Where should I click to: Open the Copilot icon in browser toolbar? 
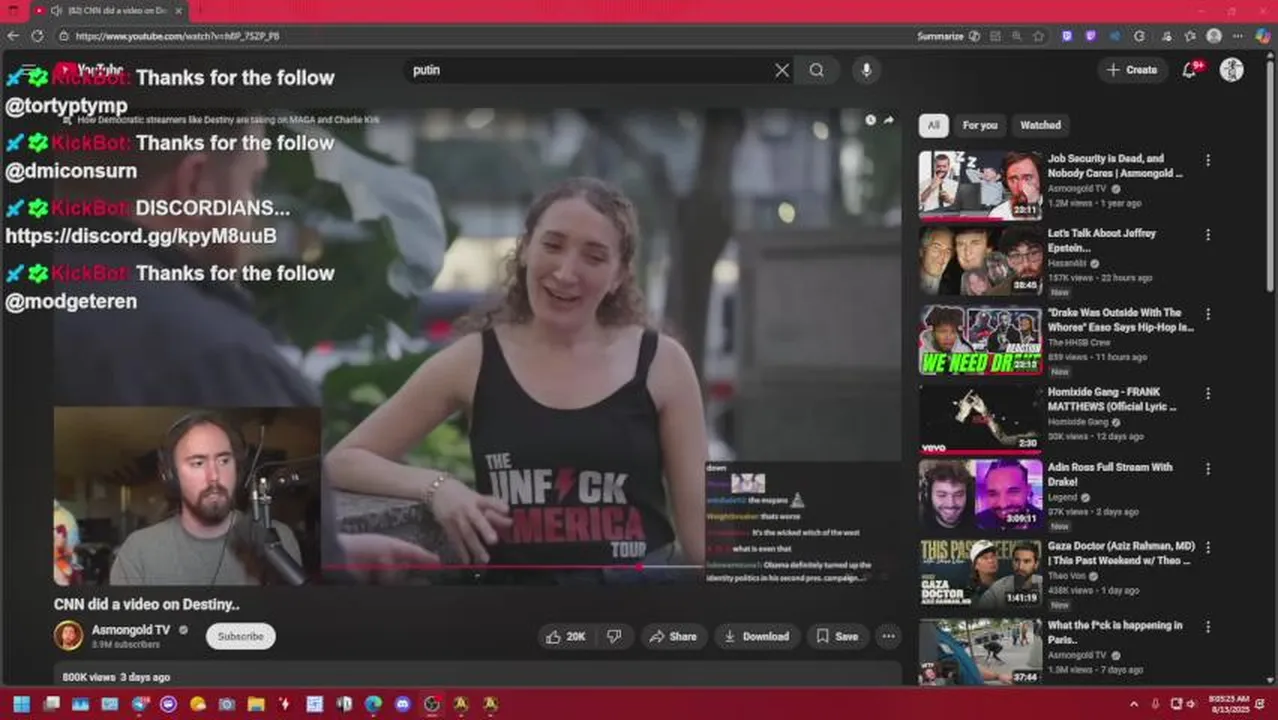[1263, 36]
